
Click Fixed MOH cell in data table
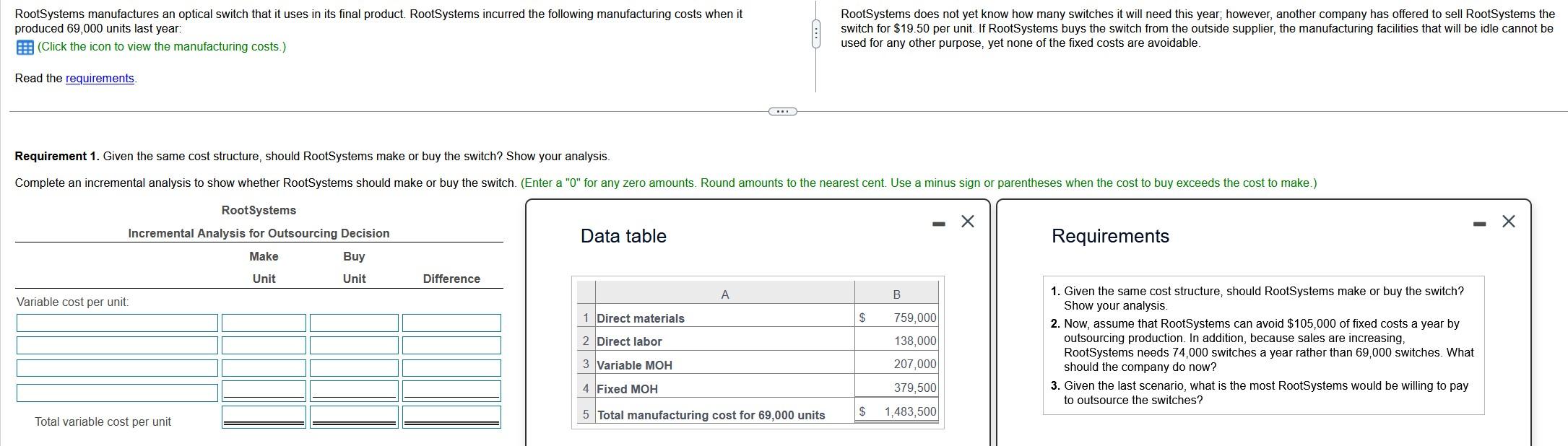pyautogui.click(x=725, y=389)
